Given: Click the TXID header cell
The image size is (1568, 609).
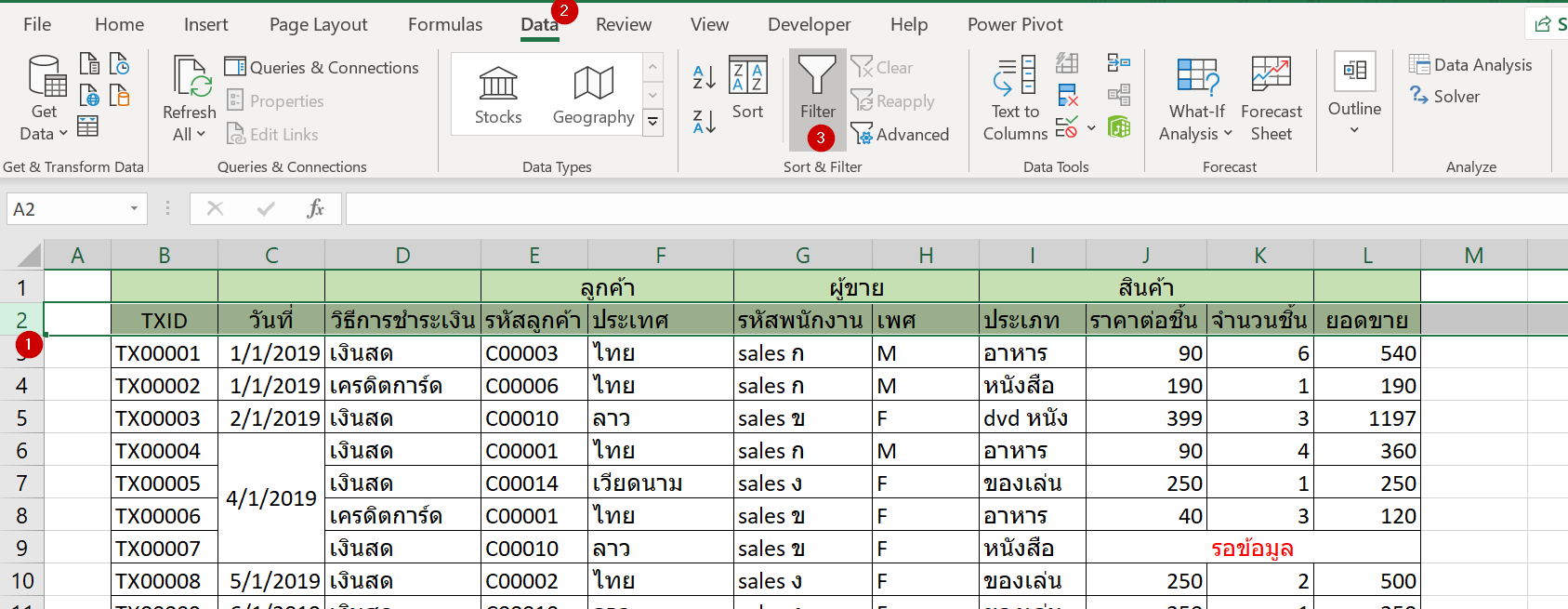Looking at the screenshot, I should click(165, 320).
